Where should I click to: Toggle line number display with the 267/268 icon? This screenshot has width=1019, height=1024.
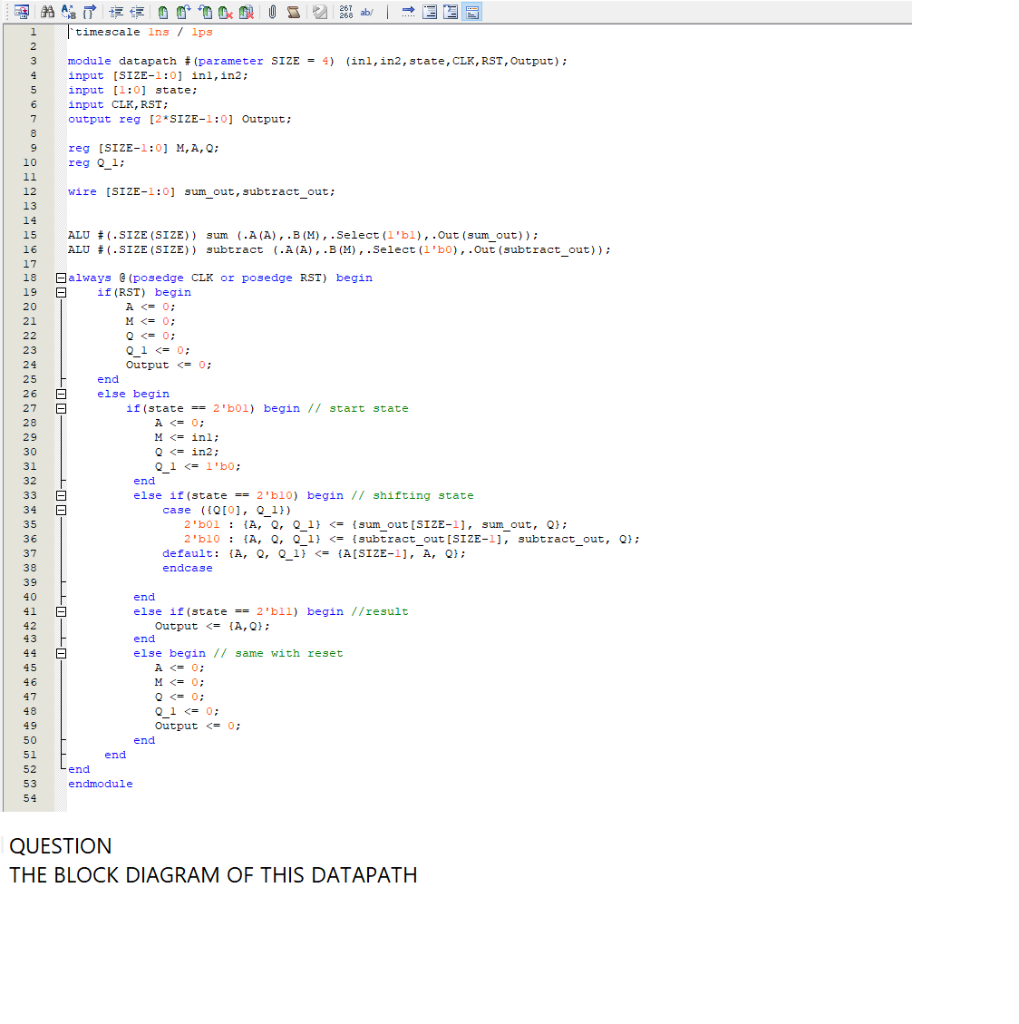[x=345, y=11]
